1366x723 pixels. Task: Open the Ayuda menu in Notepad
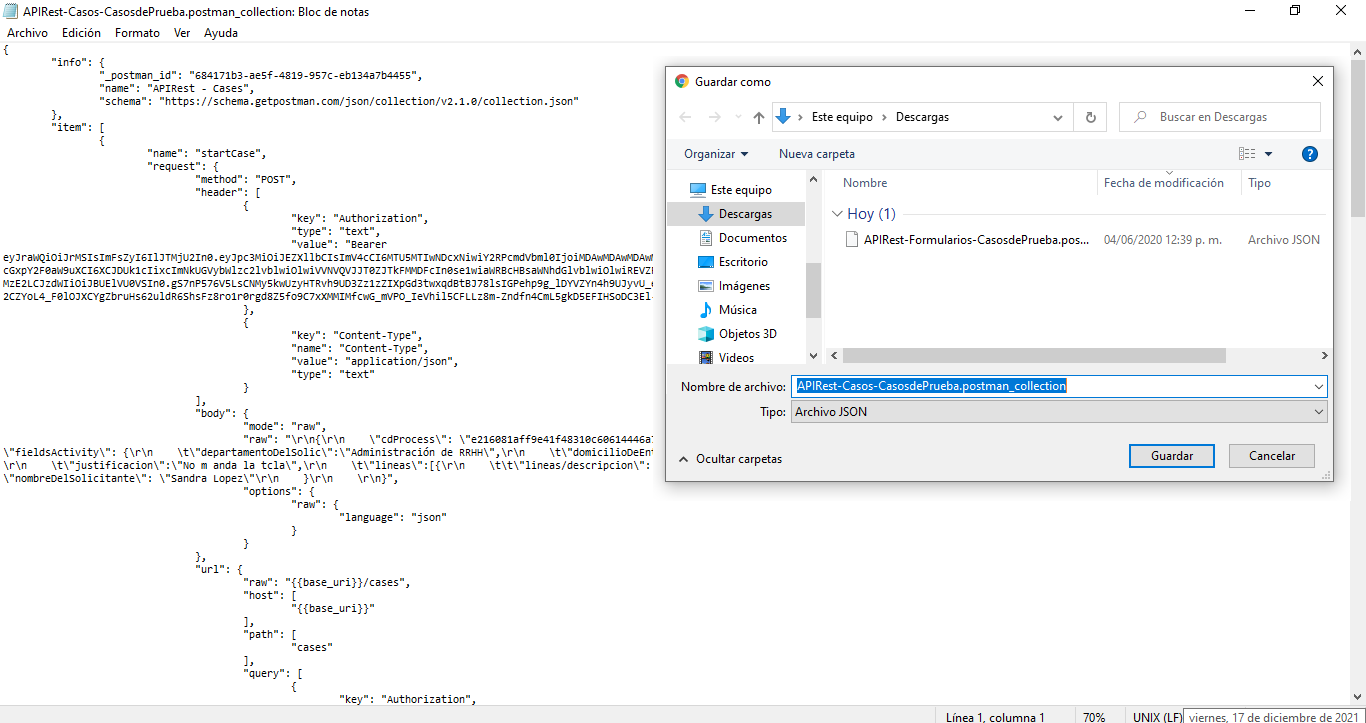221,33
